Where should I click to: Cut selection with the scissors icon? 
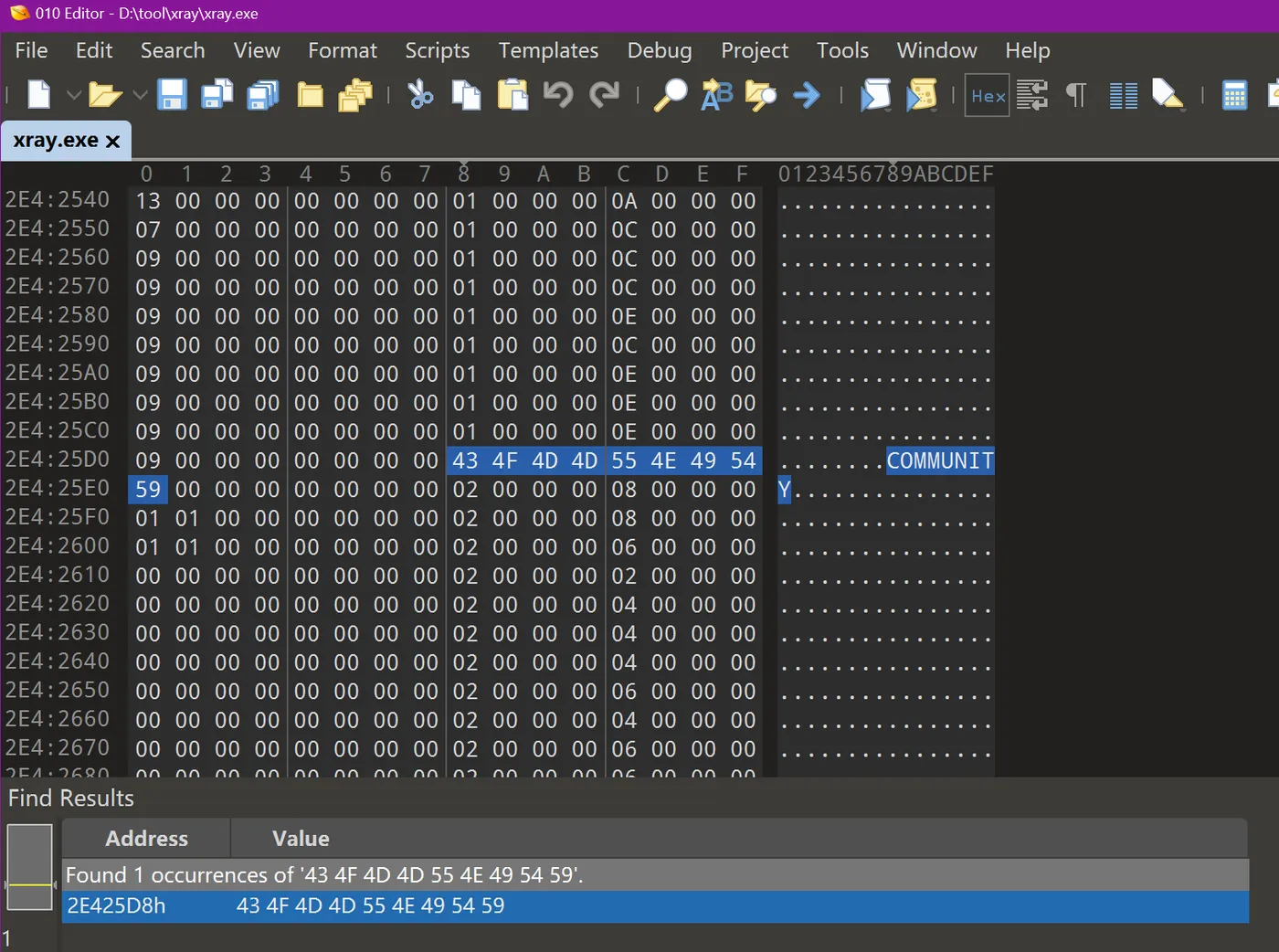(420, 95)
